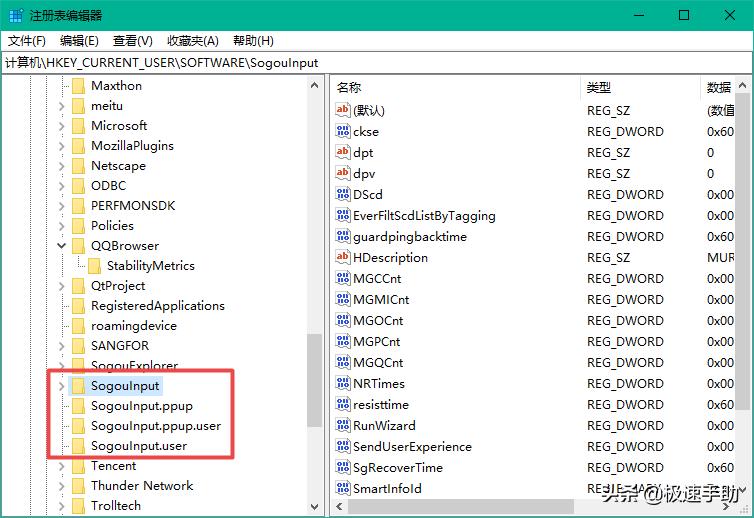The image size is (754, 518).
Task: Click the Registry Editor app icon in title bar
Action: click(x=16, y=15)
